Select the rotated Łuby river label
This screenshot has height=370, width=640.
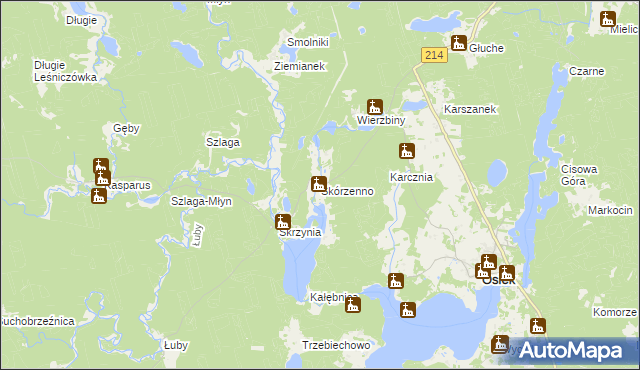pyautogui.click(x=198, y=235)
